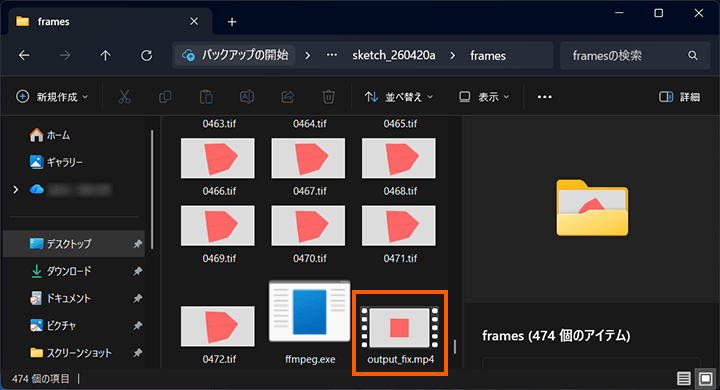
Task: Open the 新規作成 dropdown
Action: click(52, 97)
